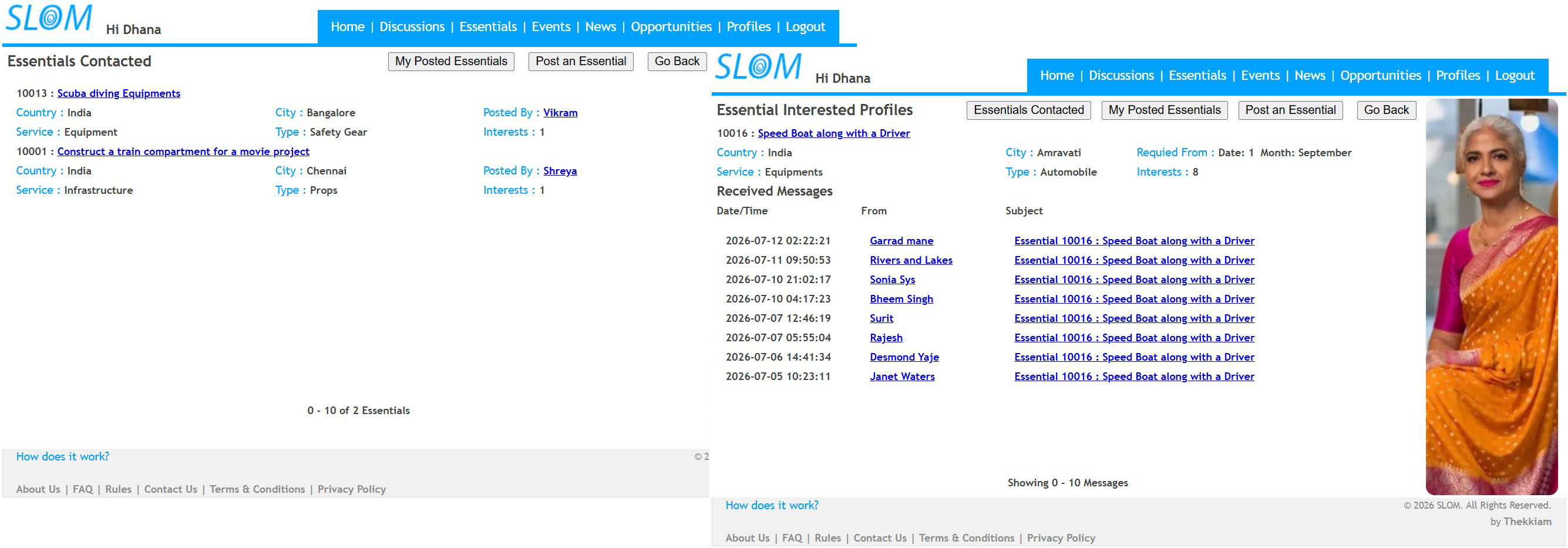Click Logout on the Interested Profiles page
Screen dimensions: 1568x548
1515,76
